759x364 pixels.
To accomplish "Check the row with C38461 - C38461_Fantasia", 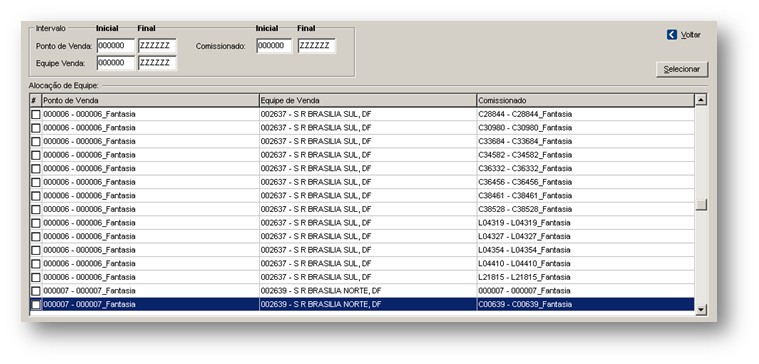I will click(36, 196).
